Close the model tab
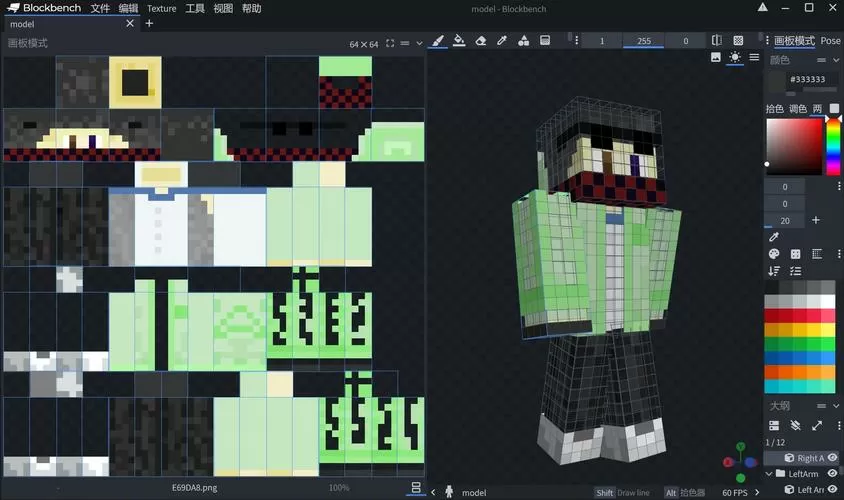The width and height of the screenshot is (844, 500). tap(130, 24)
